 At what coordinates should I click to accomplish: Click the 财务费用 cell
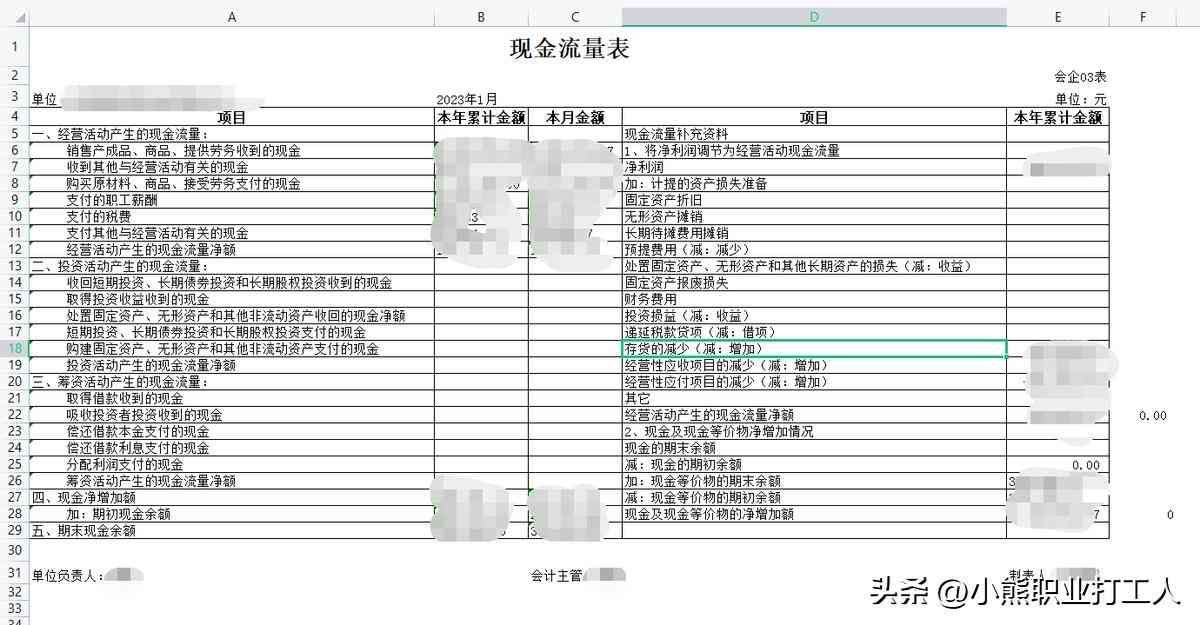point(651,299)
